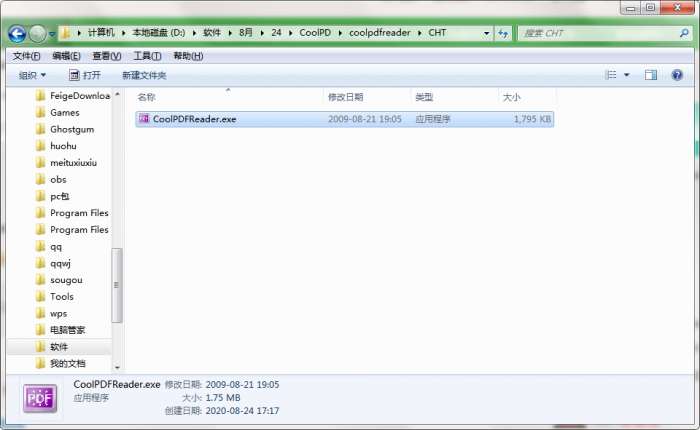Open the 帮助(H) menu

[188, 56]
